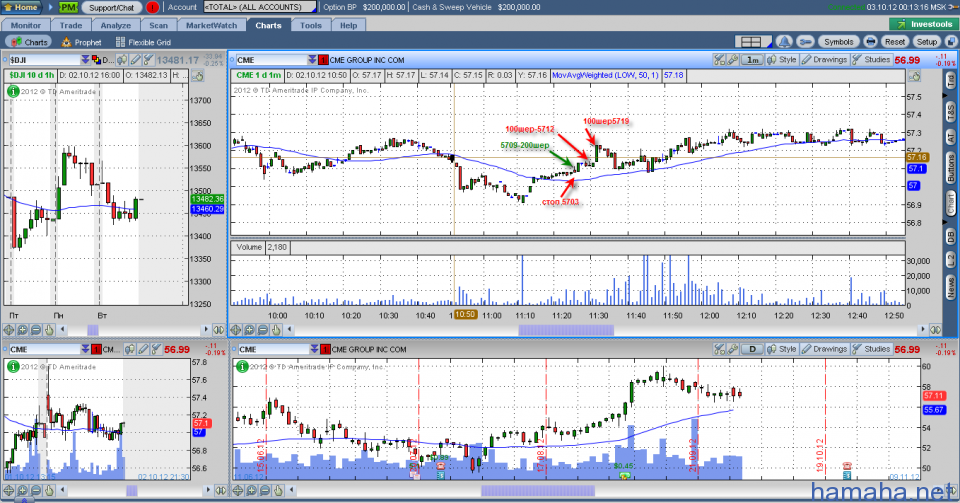Screen dimensions: 960x503
Task: Expand the $DJI symbol dropdown arrow
Action: coord(85,60)
